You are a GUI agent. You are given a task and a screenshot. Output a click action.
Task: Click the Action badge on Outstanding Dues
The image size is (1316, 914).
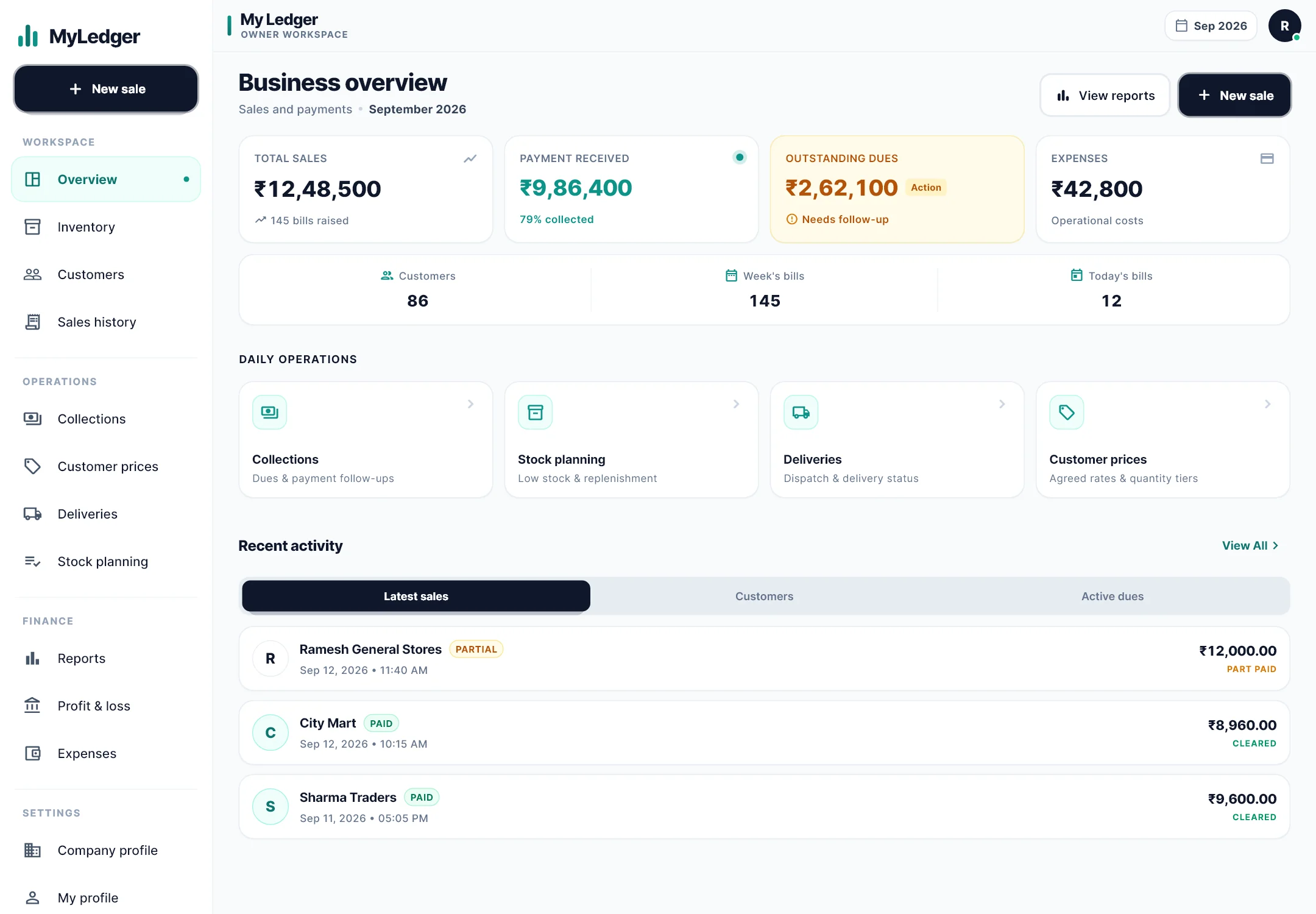pyautogui.click(x=925, y=188)
